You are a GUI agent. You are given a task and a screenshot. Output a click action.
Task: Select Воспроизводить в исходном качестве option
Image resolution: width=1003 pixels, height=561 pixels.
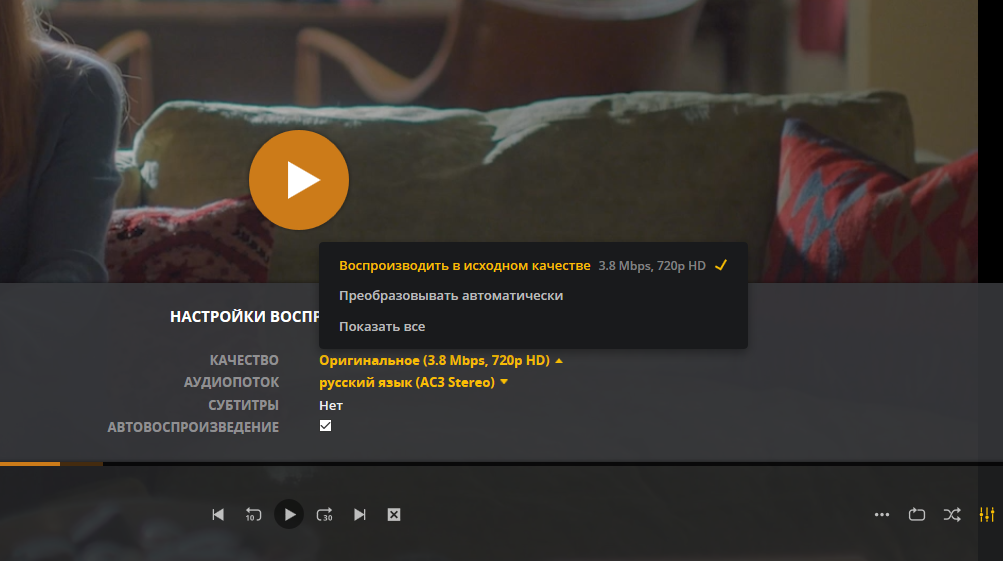[x=465, y=266]
